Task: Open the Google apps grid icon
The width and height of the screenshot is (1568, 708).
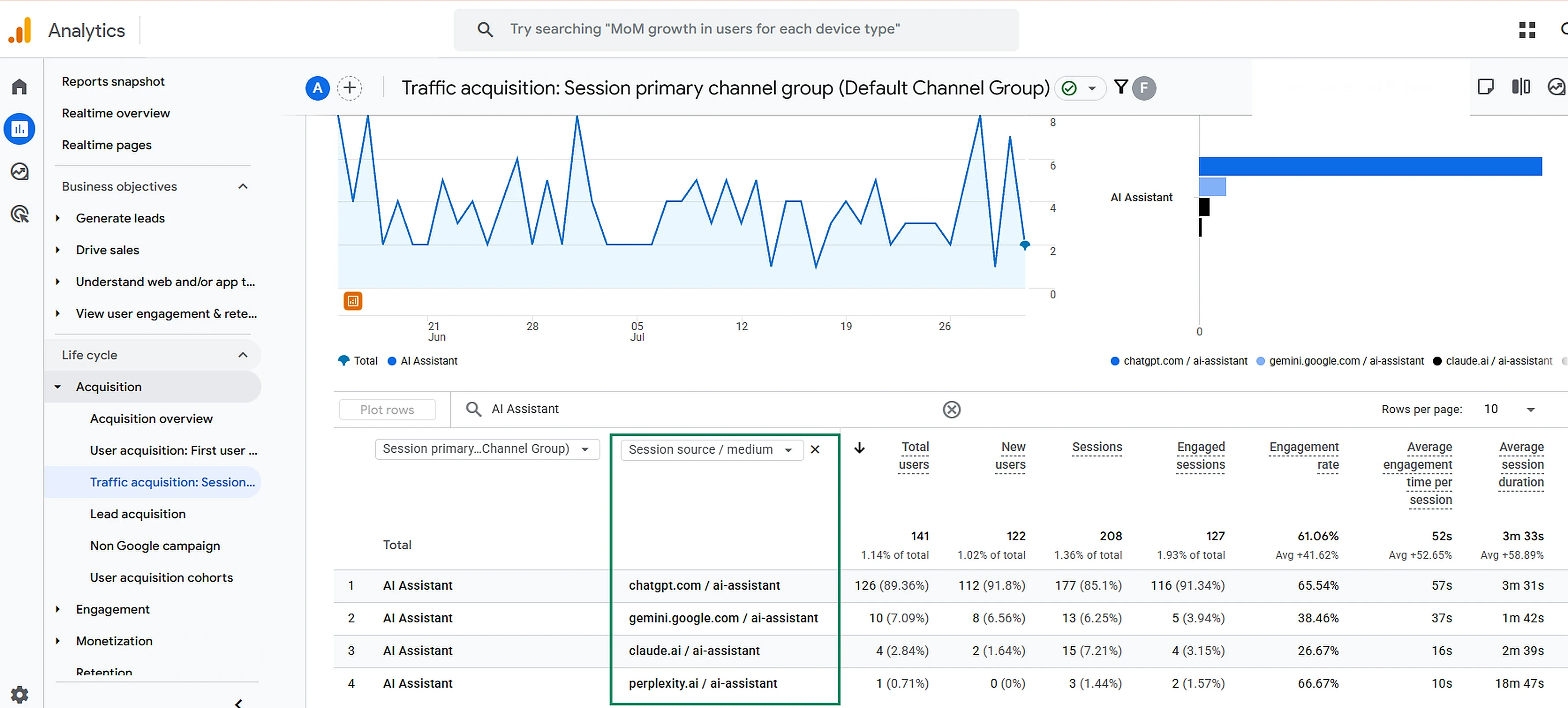Action: tap(1527, 30)
